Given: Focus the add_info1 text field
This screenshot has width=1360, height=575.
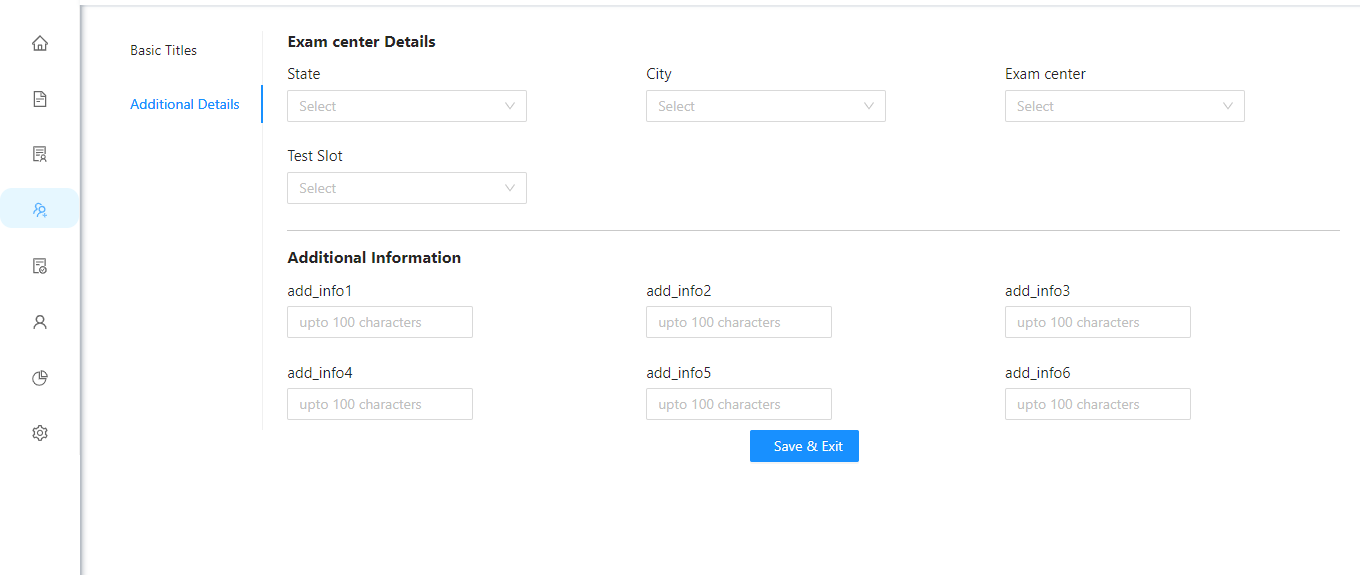Looking at the screenshot, I should point(380,322).
